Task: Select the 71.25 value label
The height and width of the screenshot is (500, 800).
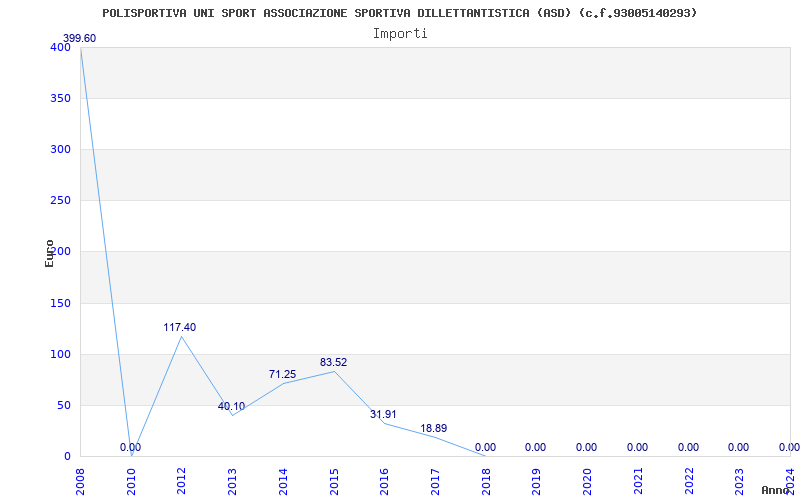Action: coord(282,374)
